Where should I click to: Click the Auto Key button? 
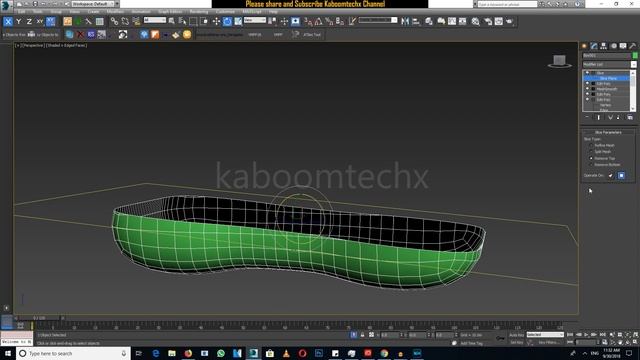(516, 335)
